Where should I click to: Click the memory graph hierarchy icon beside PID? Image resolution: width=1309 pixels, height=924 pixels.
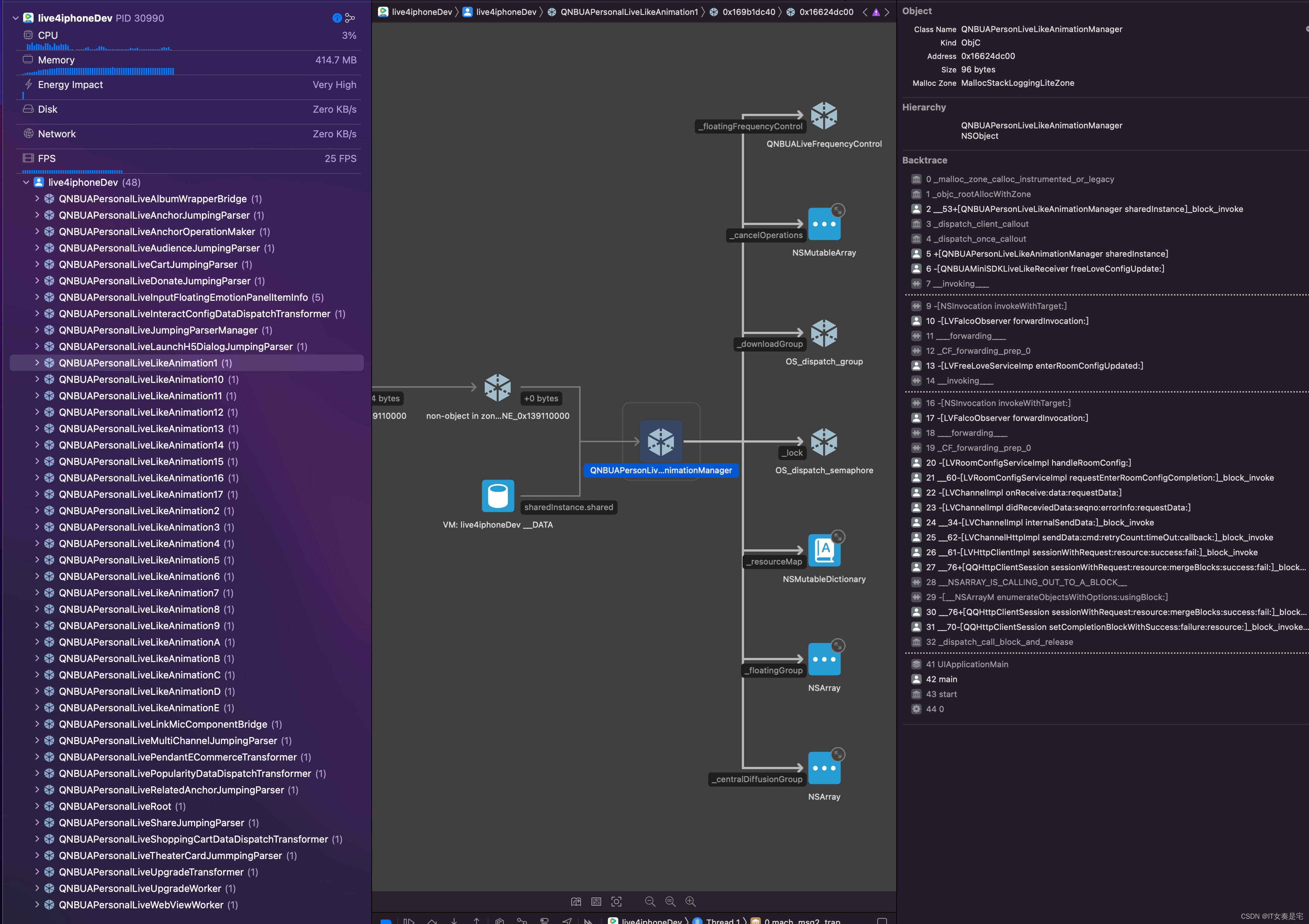tap(350, 18)
